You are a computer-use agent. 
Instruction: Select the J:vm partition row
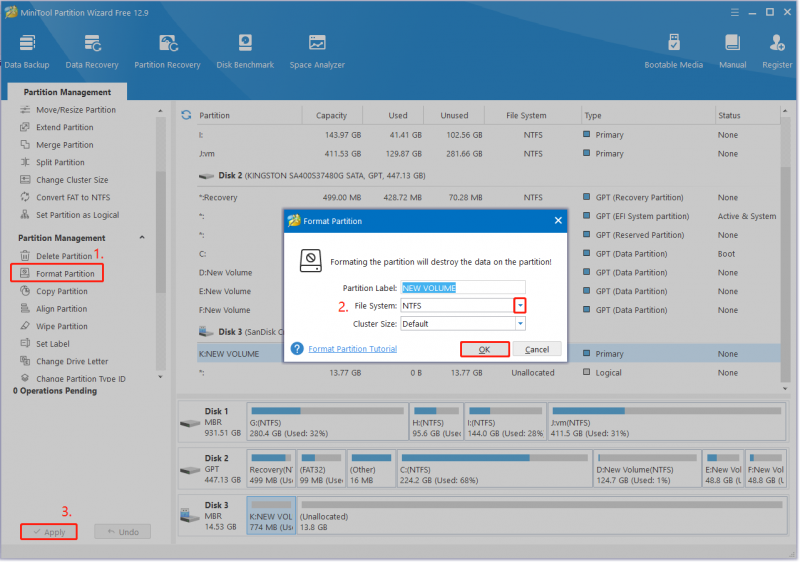click(489, 154)
